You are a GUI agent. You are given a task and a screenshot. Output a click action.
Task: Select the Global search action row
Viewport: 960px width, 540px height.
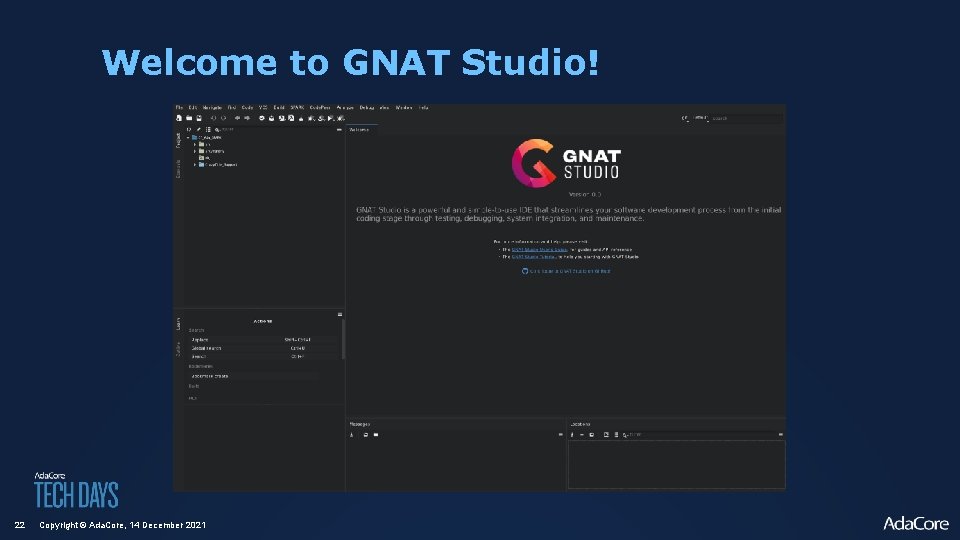pos(263,348)
